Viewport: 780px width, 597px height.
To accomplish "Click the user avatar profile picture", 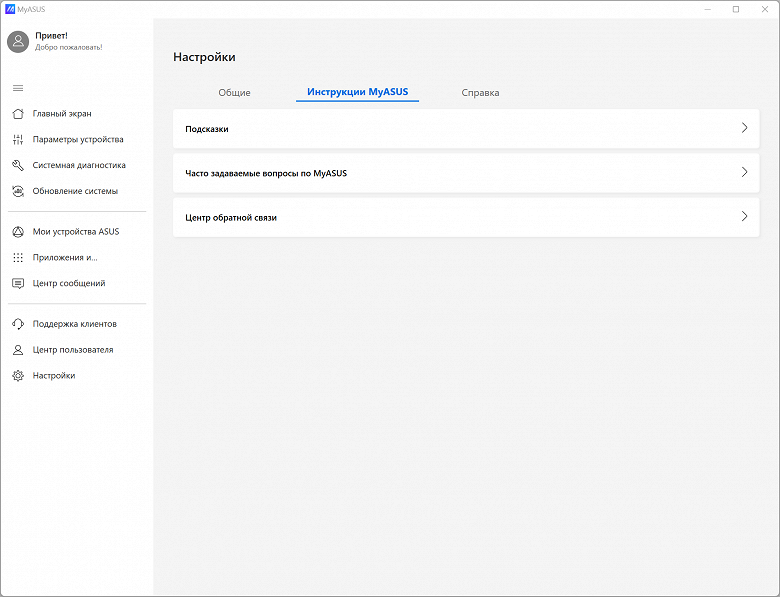I will tap(18, 41).
